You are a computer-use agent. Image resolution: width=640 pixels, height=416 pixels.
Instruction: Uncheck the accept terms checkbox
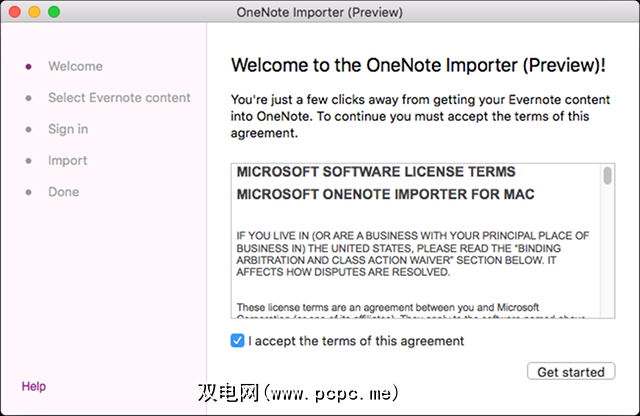tap(237, 341)
